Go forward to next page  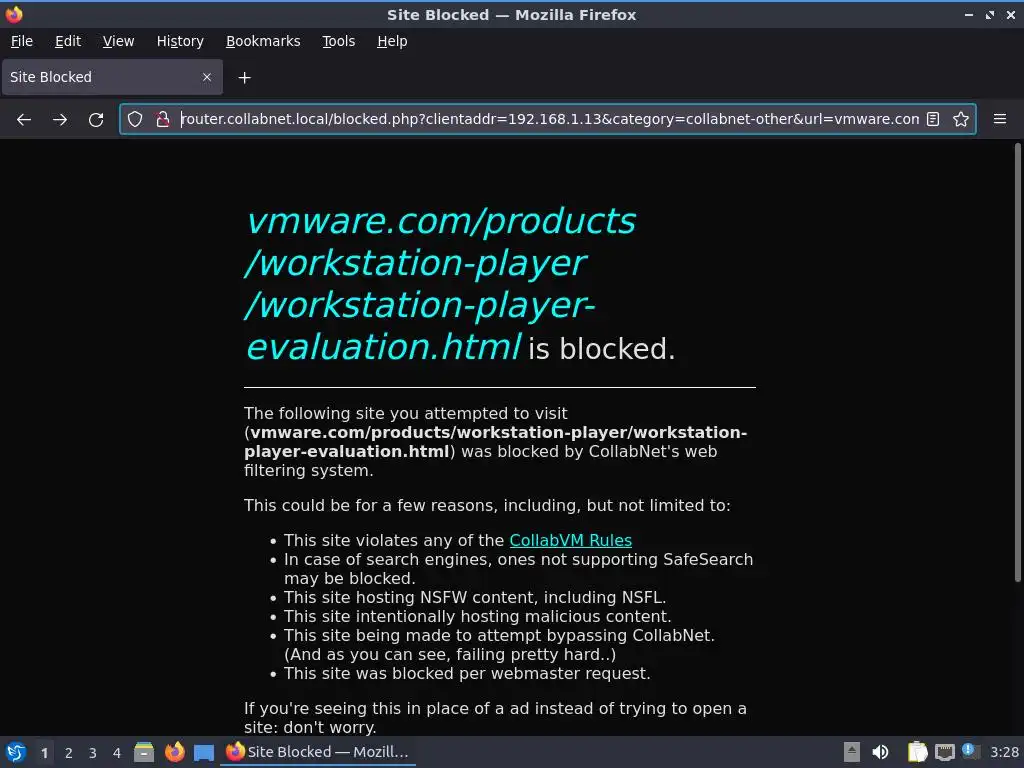coord(60,120)
